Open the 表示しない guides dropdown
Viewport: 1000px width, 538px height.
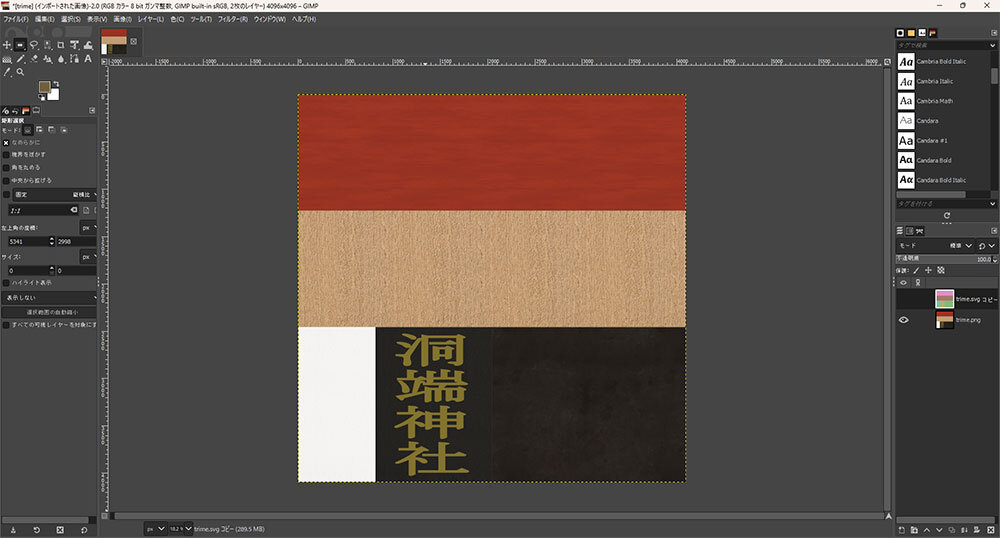point(50,297)
